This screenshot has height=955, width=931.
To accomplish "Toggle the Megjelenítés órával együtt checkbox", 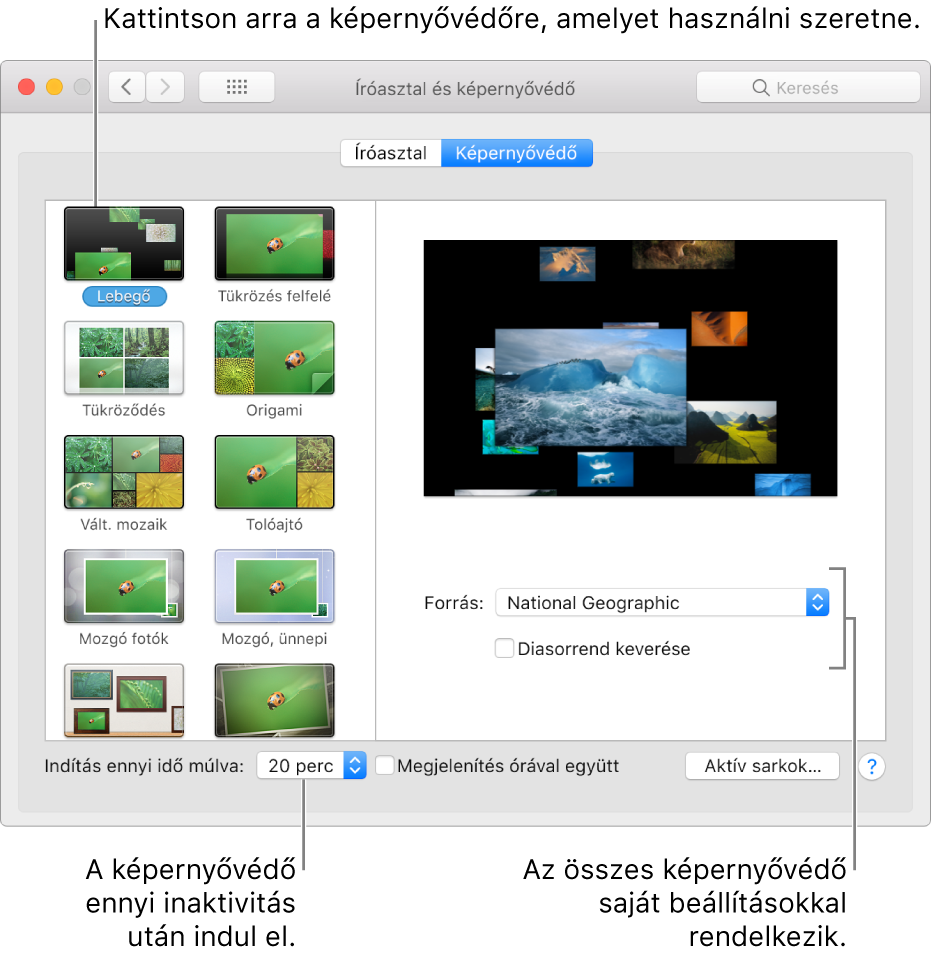I will click(x=385, y=765).
